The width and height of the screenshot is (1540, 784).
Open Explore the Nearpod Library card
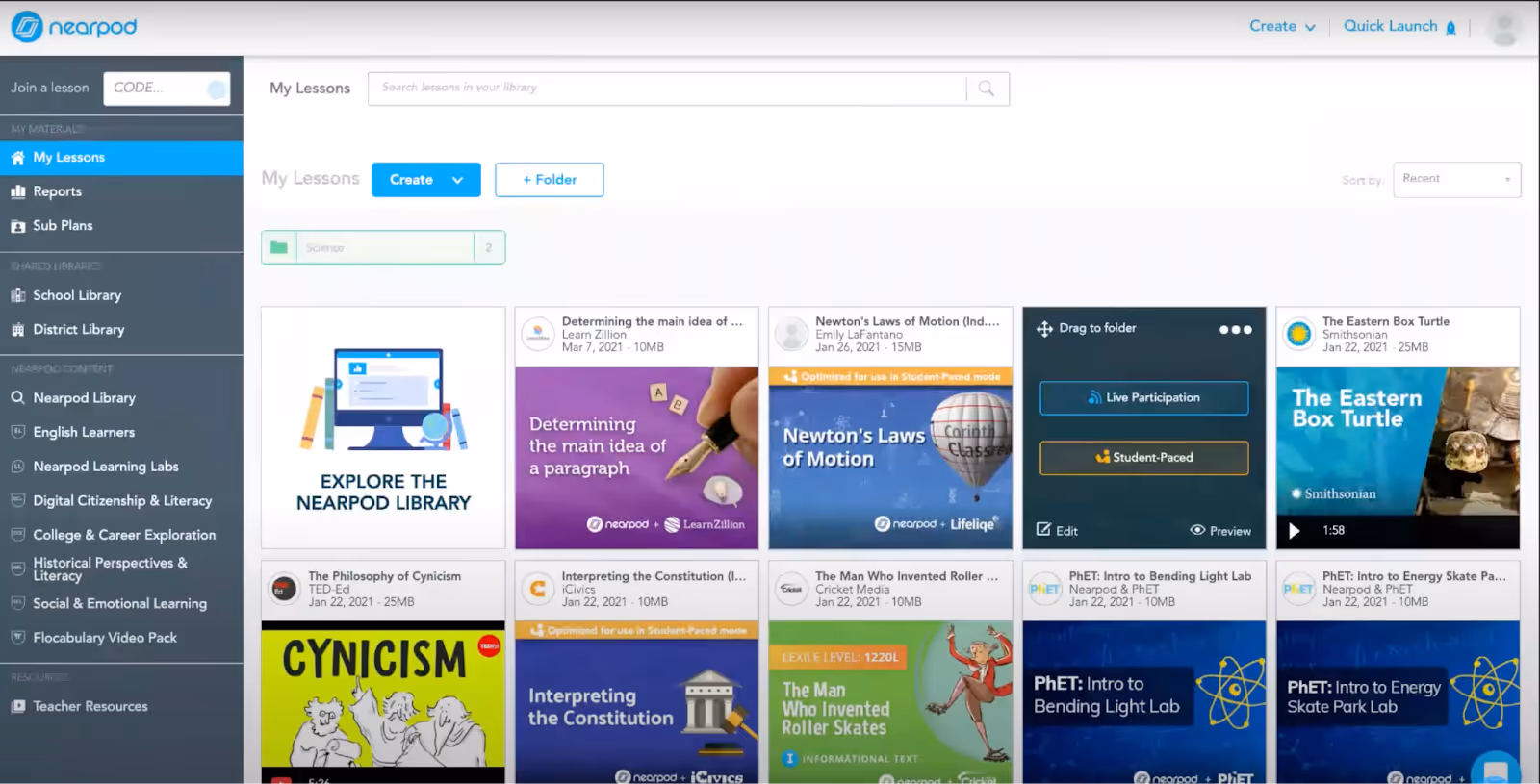[x=383, y=428]
